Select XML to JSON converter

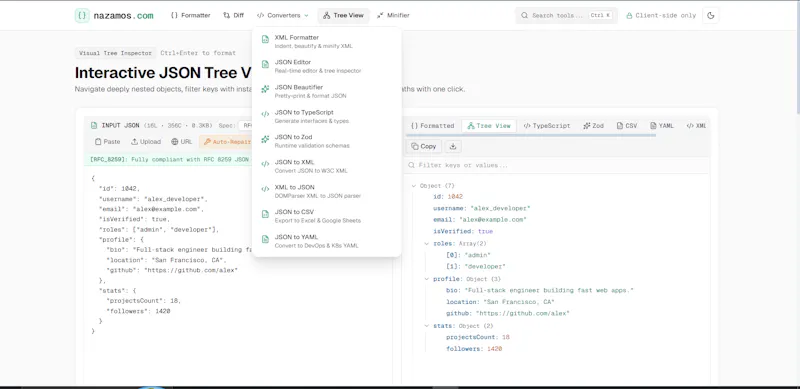coord(327,191)
